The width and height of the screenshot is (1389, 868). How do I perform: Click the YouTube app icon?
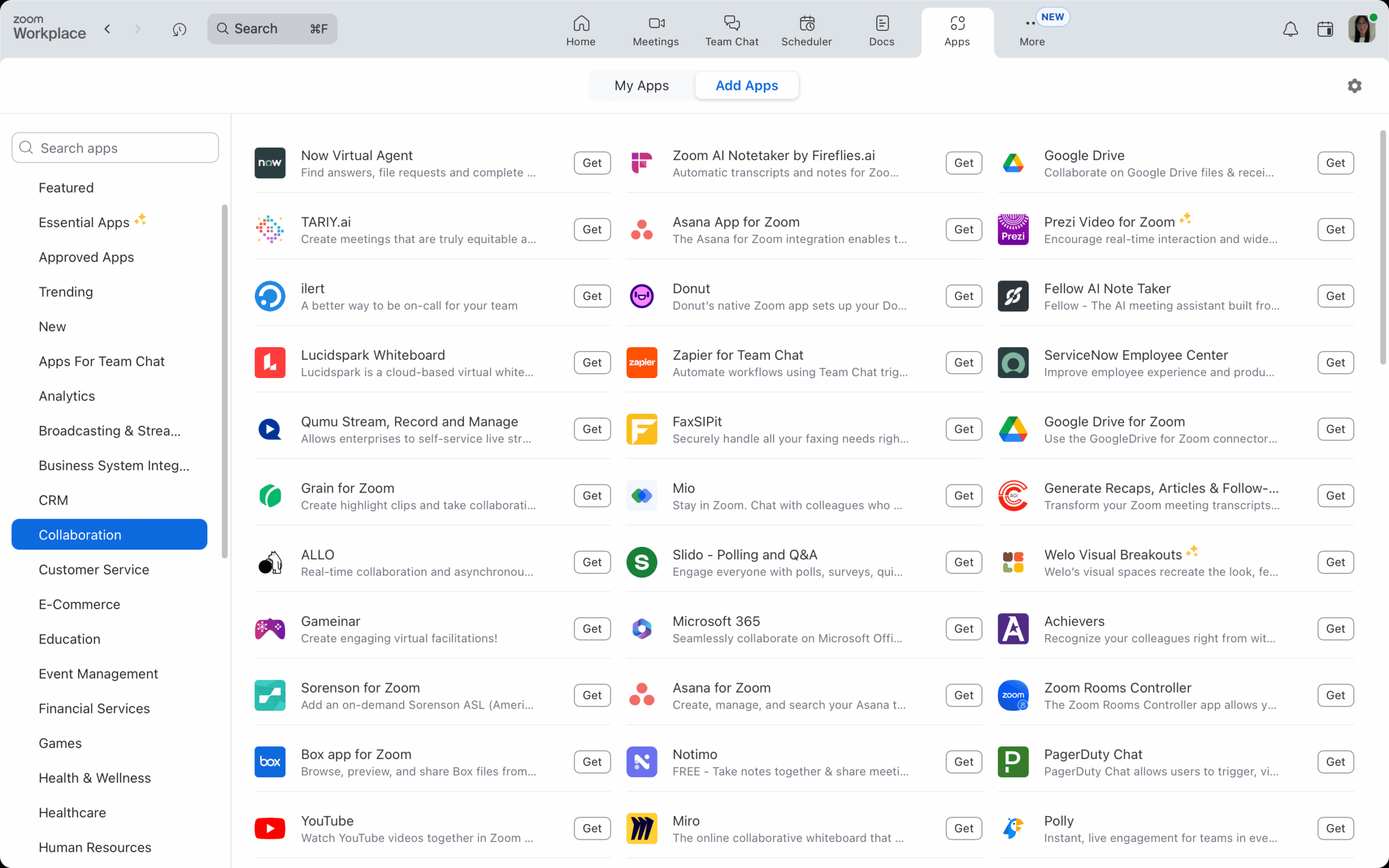(270, 828)
